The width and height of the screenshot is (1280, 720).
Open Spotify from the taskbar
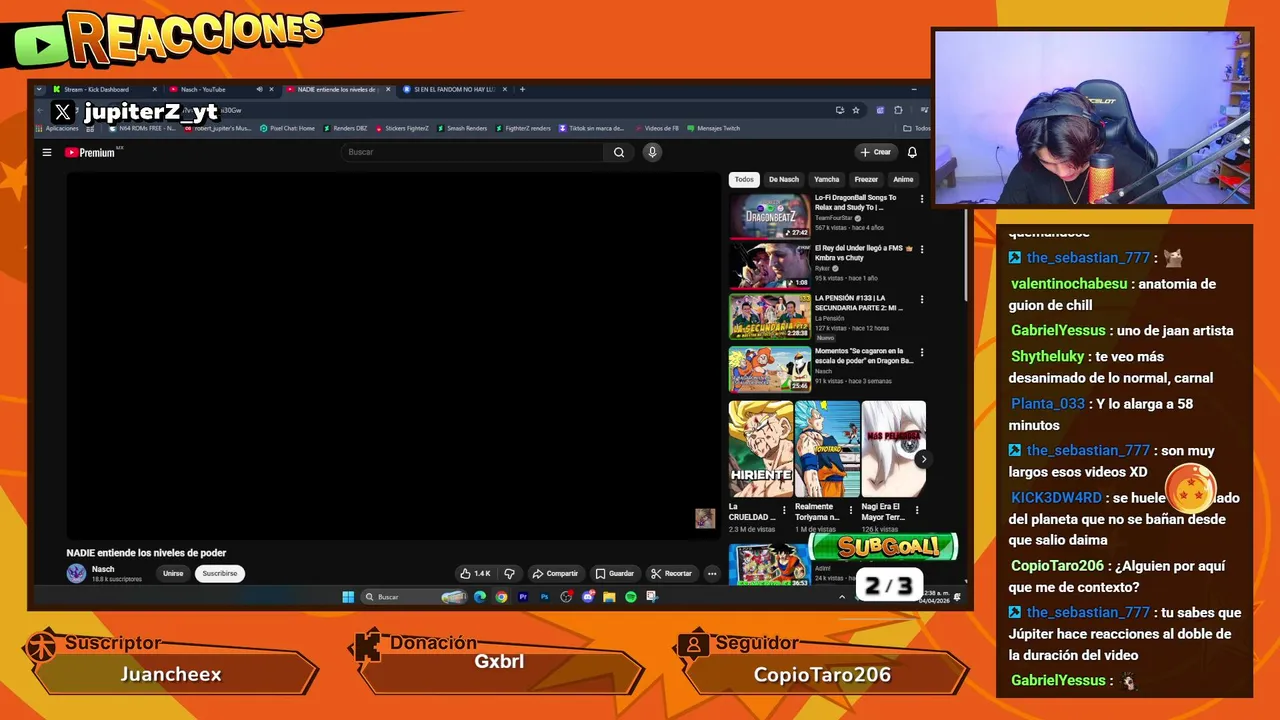coord(630,597)
